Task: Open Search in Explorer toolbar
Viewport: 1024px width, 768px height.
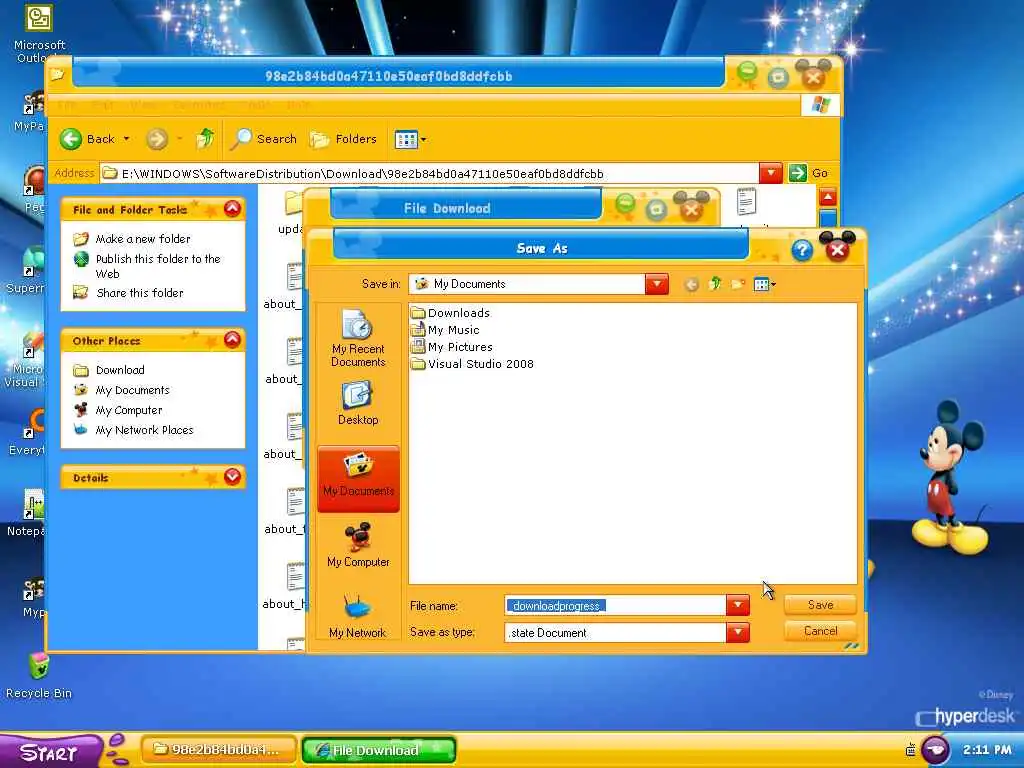Action: (x=264, y=138)
